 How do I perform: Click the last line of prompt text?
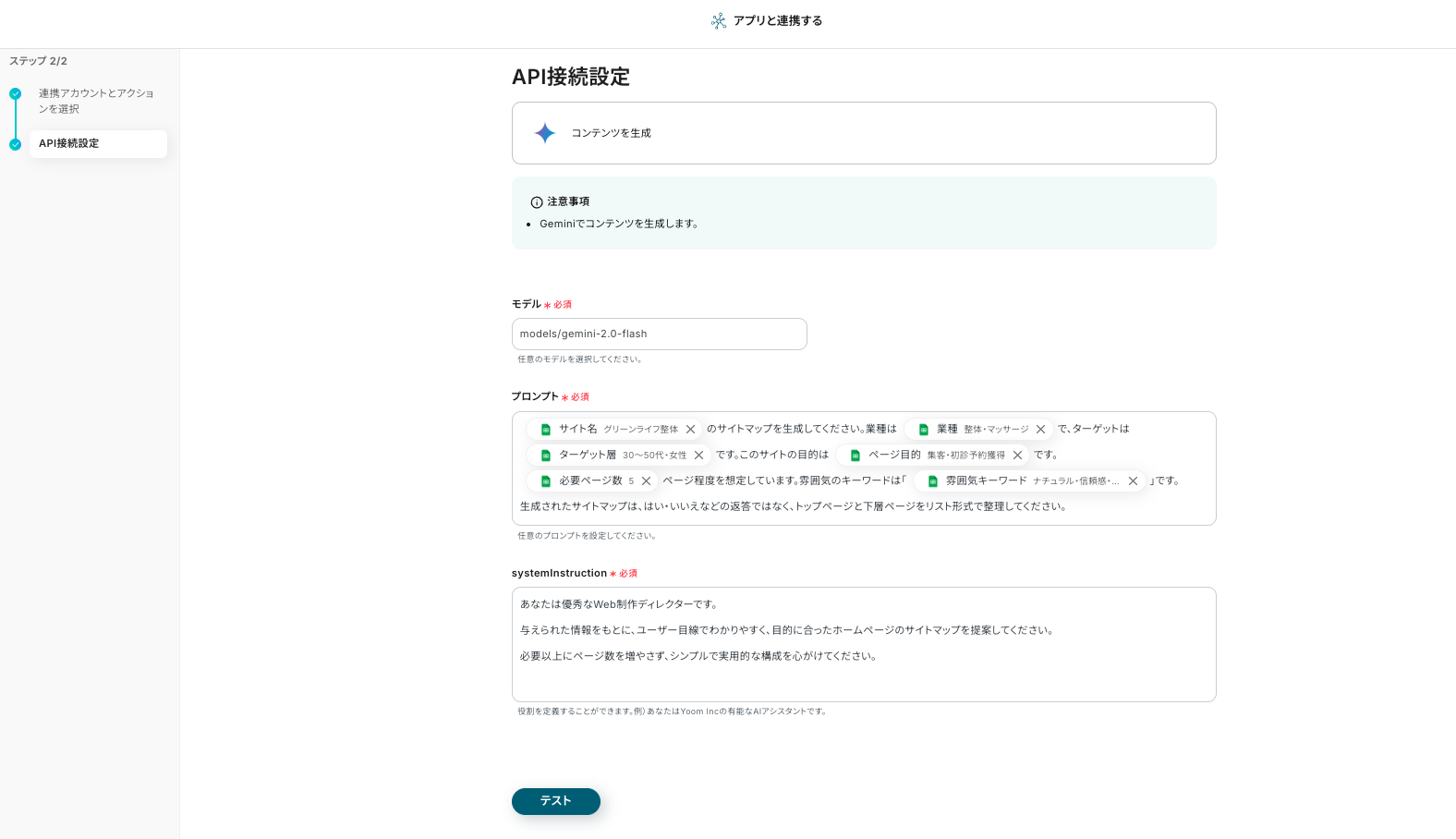[x=793, y=507]
